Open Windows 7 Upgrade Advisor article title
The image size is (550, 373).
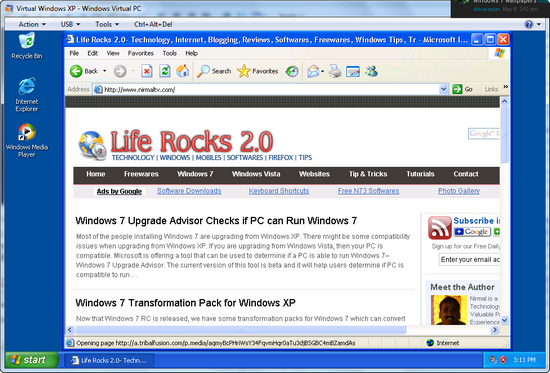click(x=216, y=221)
